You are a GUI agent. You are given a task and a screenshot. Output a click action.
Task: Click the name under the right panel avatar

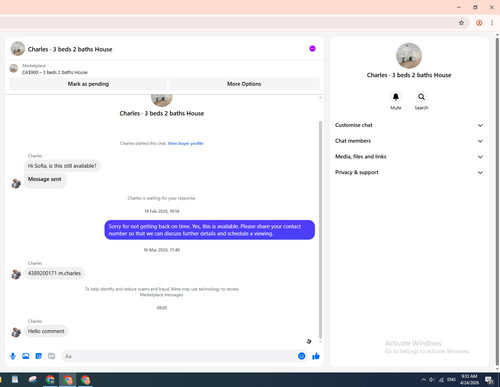click(x=409, y=75)
